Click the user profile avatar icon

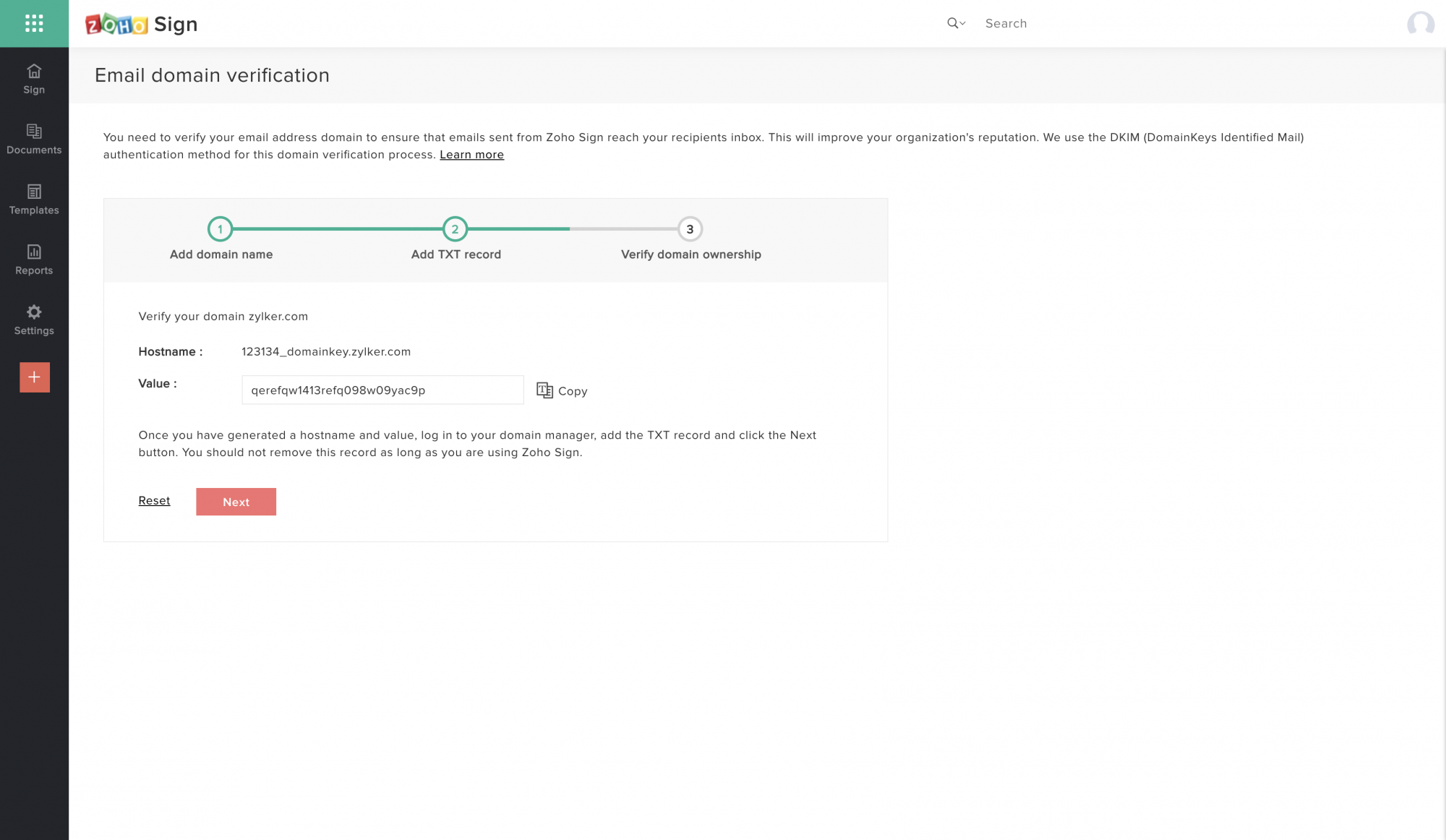pyautogui.click(x=1419, y=23)
